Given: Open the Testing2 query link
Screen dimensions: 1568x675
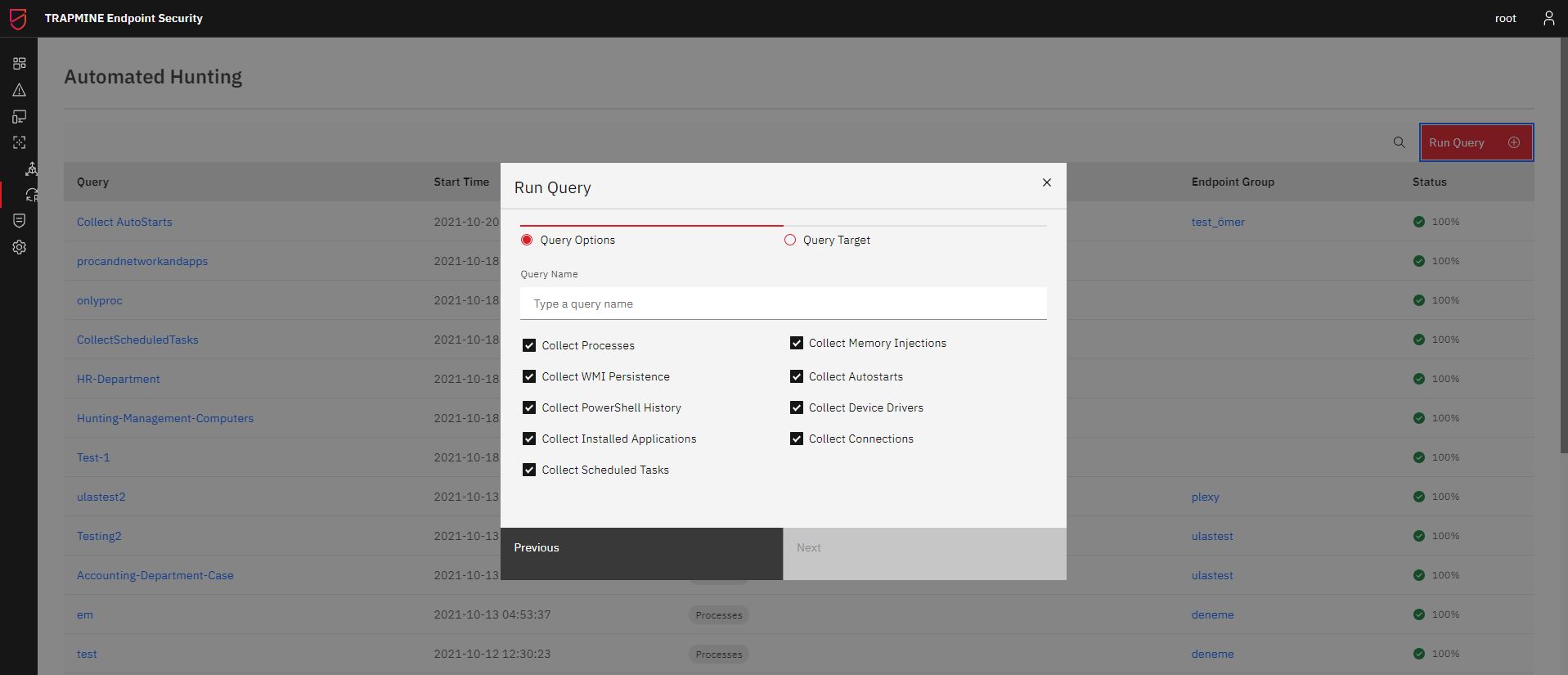Looking at the screenshot, I should (99, 536).
